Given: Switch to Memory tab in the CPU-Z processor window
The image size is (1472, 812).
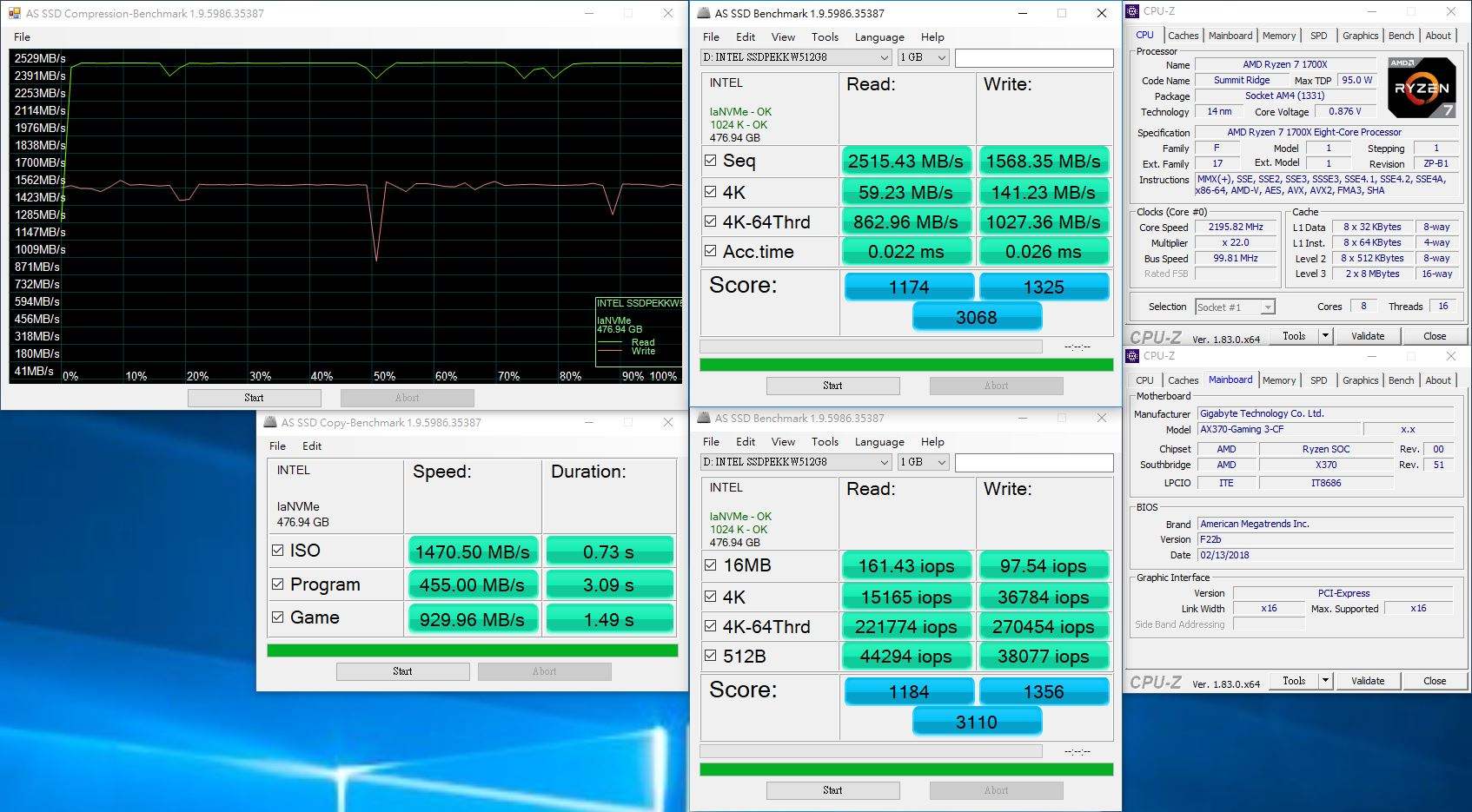Looking at the screenshot, I should click(1279, 36).
